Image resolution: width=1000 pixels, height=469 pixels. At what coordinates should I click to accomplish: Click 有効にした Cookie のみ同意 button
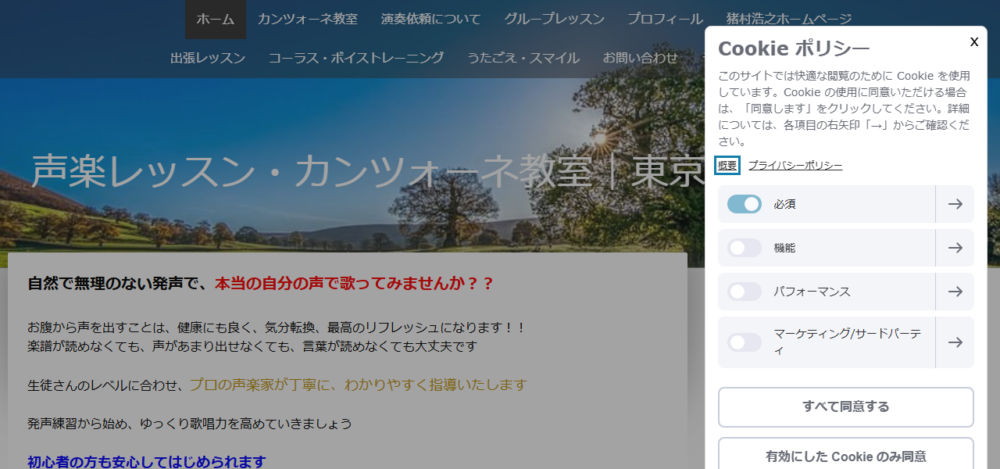[x=846, y=456]
